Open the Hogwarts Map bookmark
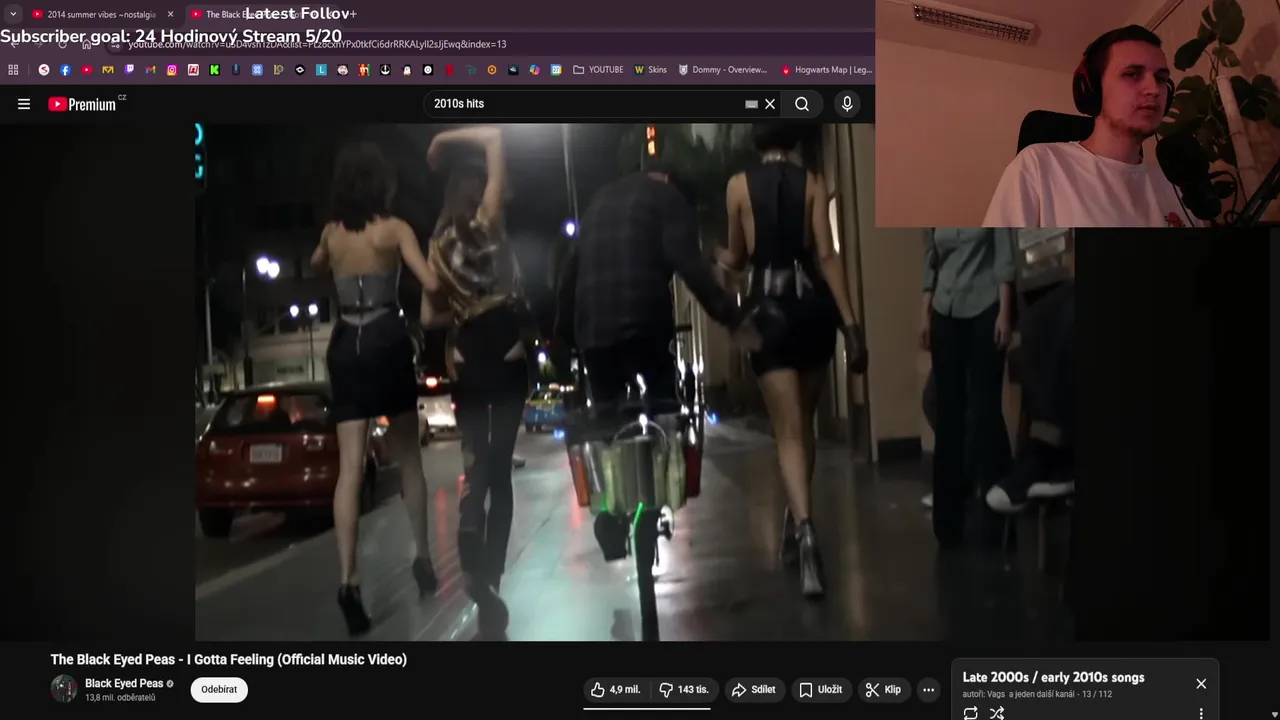The width and height of the screenshot is (1280, 720). pyautogui.click(x=827, y=70)
